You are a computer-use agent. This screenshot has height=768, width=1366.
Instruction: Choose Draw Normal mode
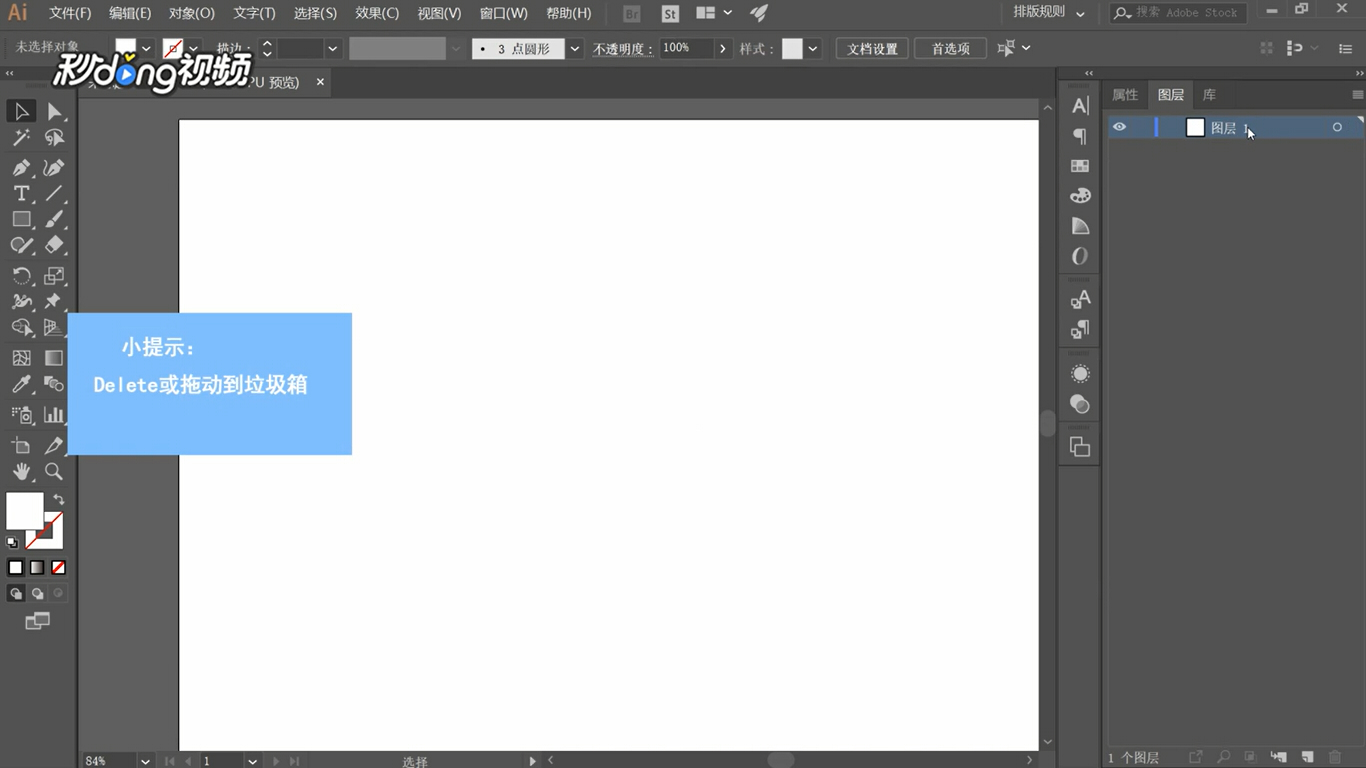pyautogui.click(x=16, y=593)
